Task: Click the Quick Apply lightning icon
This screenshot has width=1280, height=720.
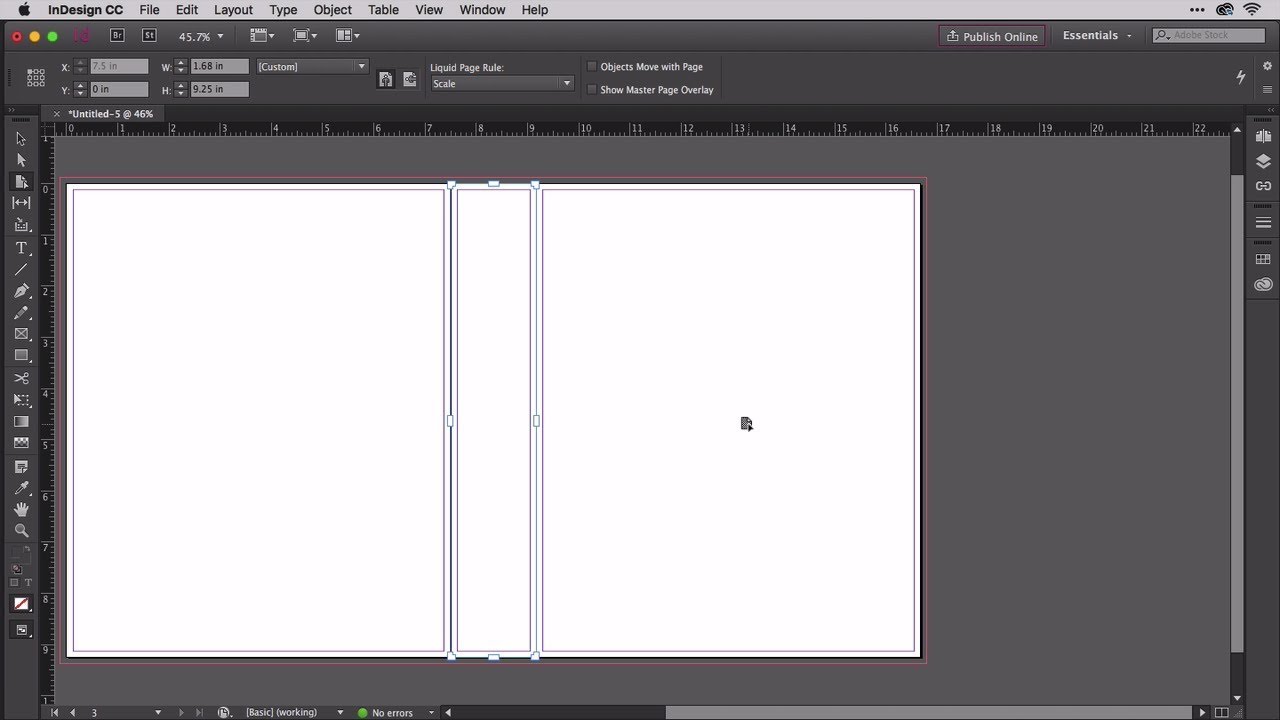Action: [1241, 77]
